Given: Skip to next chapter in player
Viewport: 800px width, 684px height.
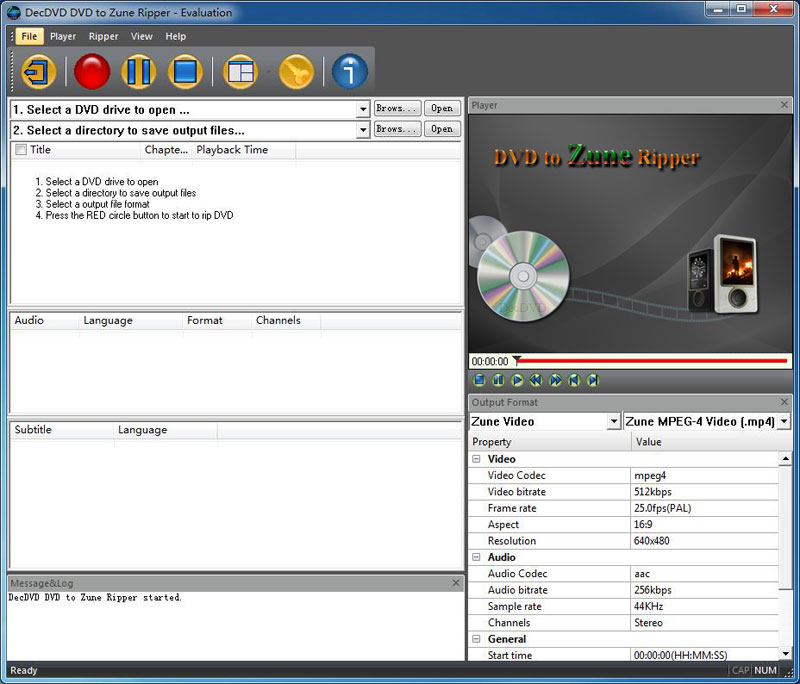Looking at the screenshot, I should click(x=593, y=380).
